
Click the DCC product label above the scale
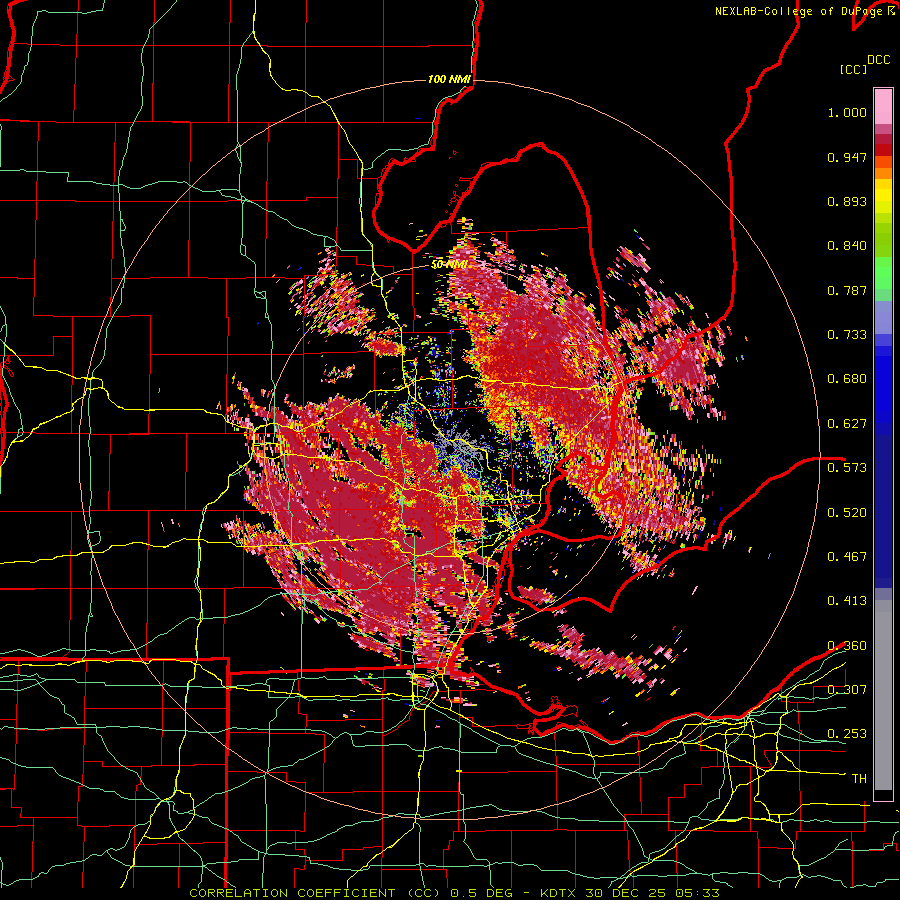[x=879, y=60]
